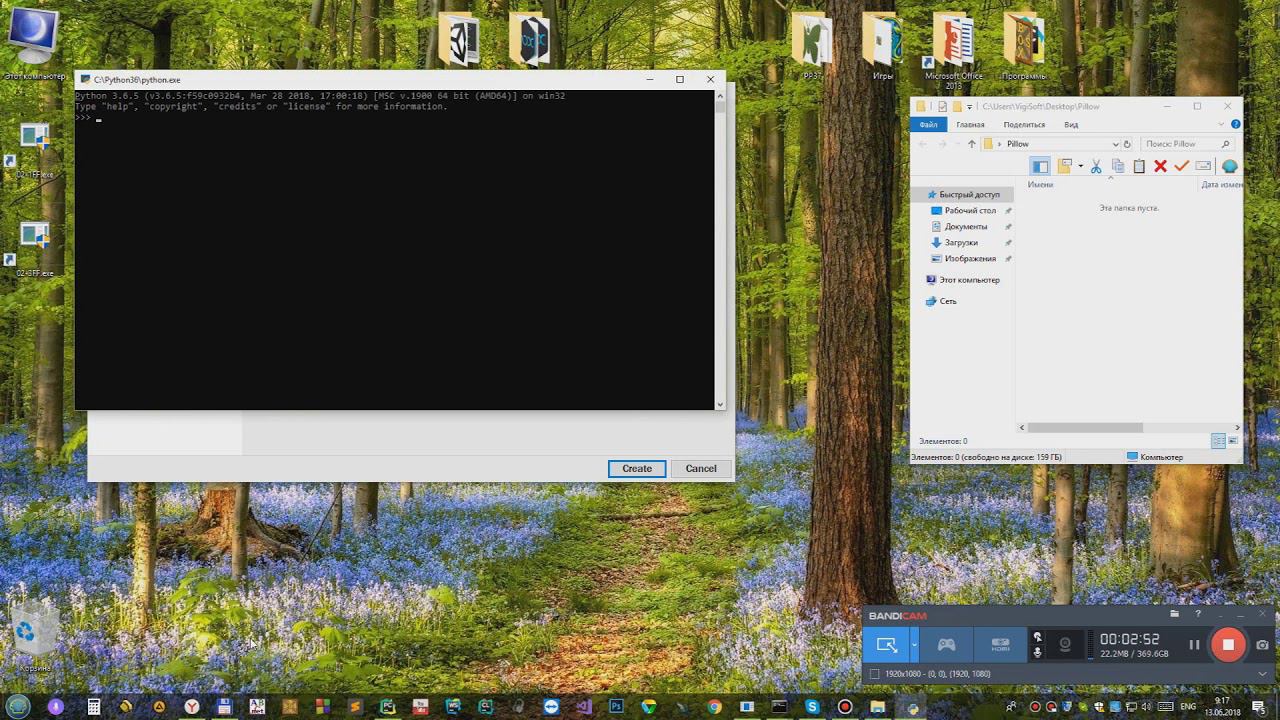
Task: Select Bandicam game recording mode
Action: pos(946,645)
